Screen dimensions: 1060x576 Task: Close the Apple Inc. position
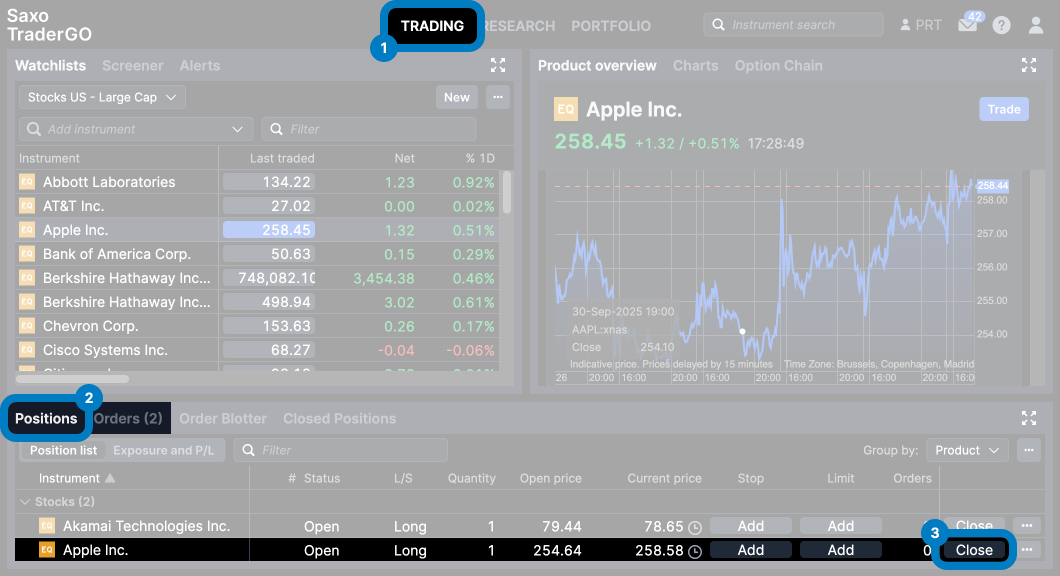pyautogui.click(x=974, y=550)
